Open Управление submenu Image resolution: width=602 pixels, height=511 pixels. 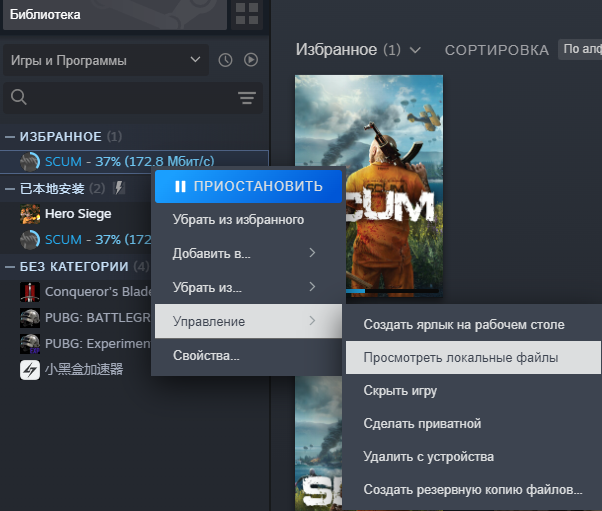(248, 321)
